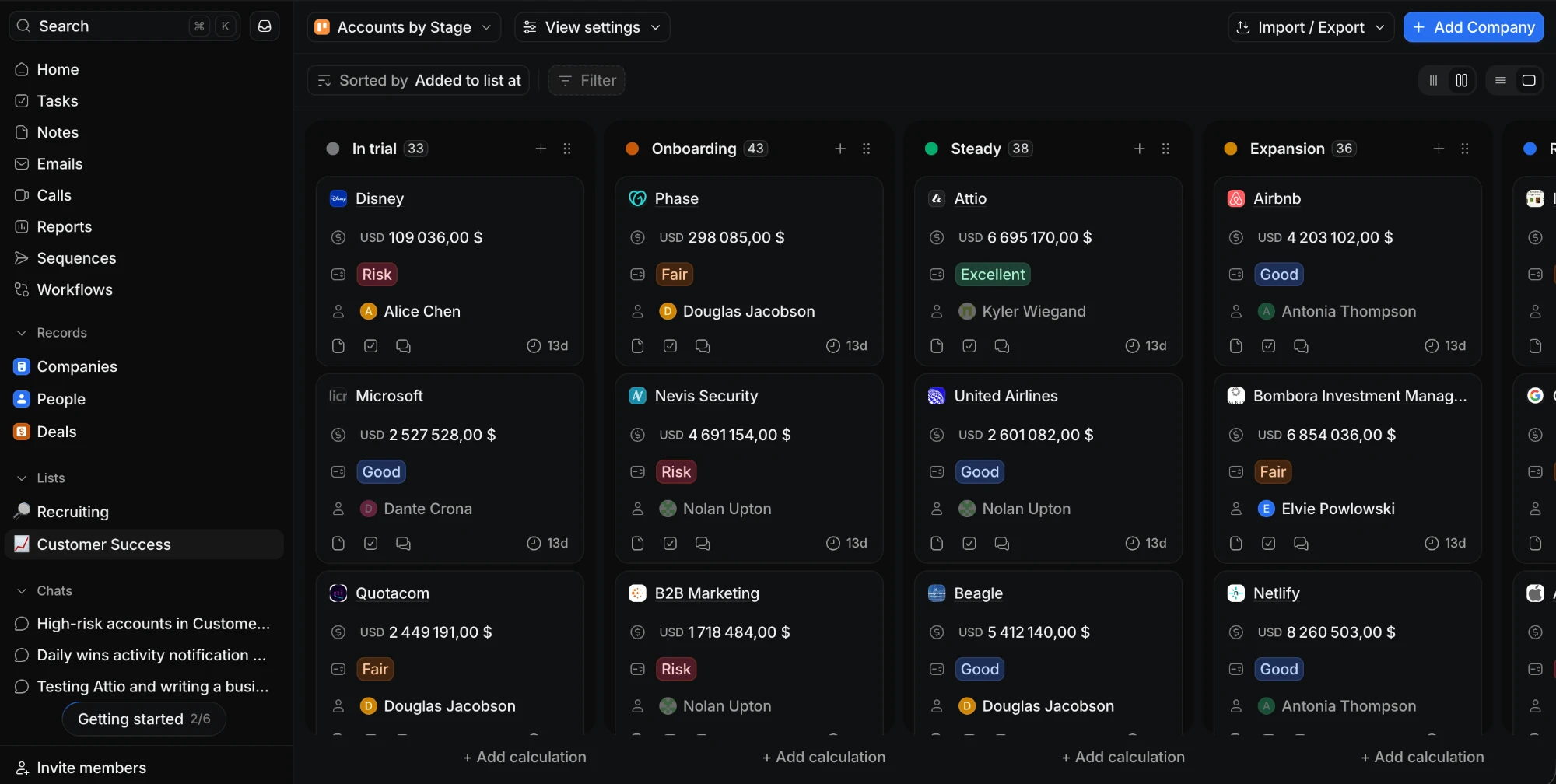Click the Airbnb company logo
1556x784 pixels.
coord(1236,198)
